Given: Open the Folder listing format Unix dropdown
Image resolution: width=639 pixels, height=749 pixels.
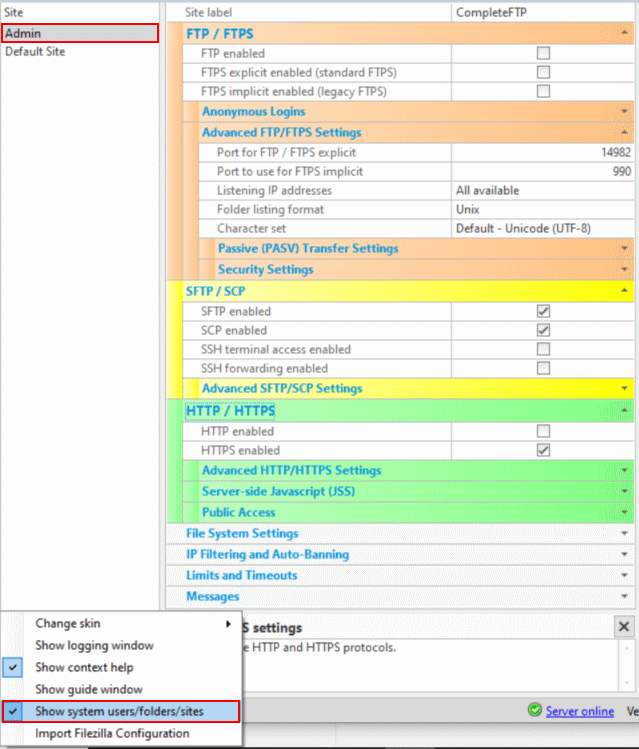Looking at the screenshot, I should pos(542,210).
